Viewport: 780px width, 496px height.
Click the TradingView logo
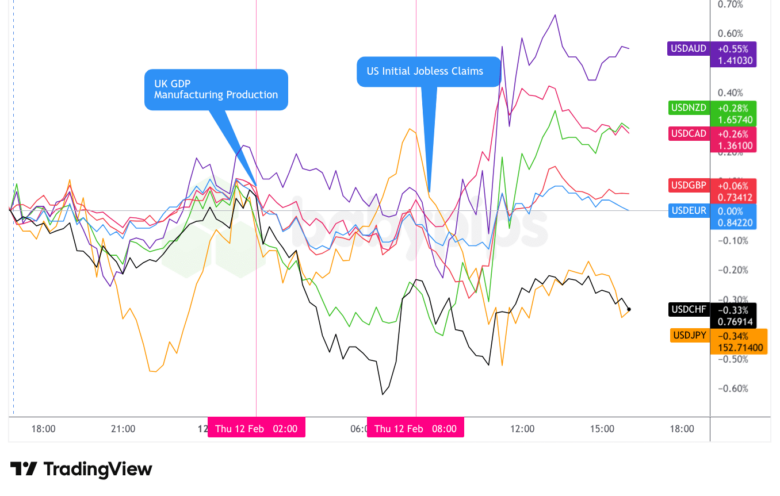coord(81,469)
